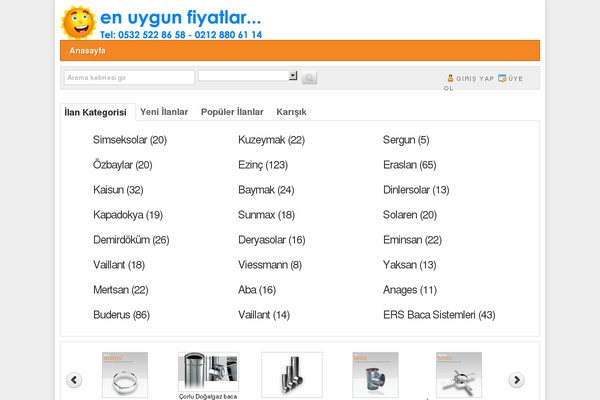This screenshot has height=400, width=600.
Task: Open the Simseksolar (20) category
Action: coord(130,140)
